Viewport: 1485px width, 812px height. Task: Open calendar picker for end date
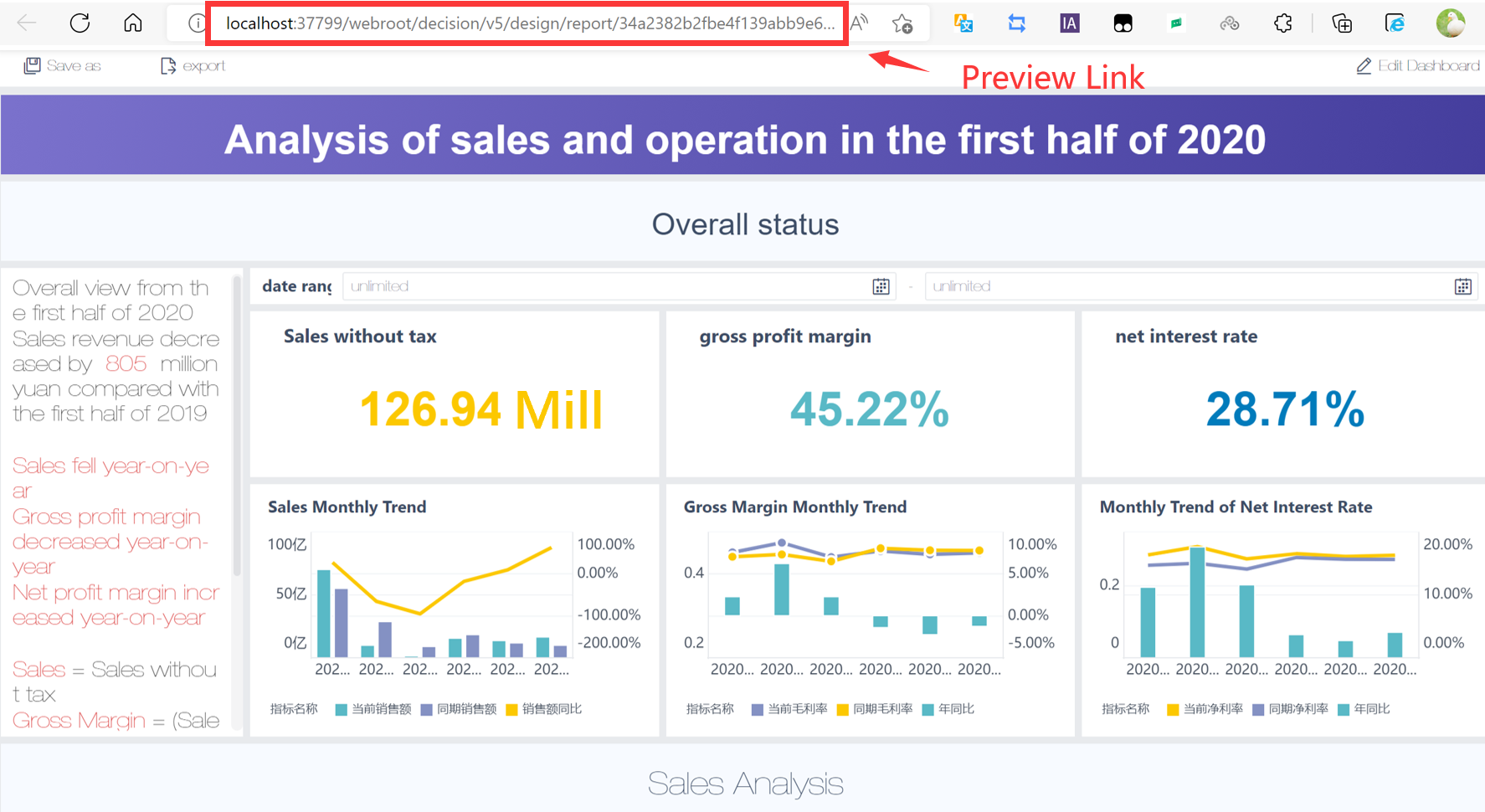point(1462,286)
